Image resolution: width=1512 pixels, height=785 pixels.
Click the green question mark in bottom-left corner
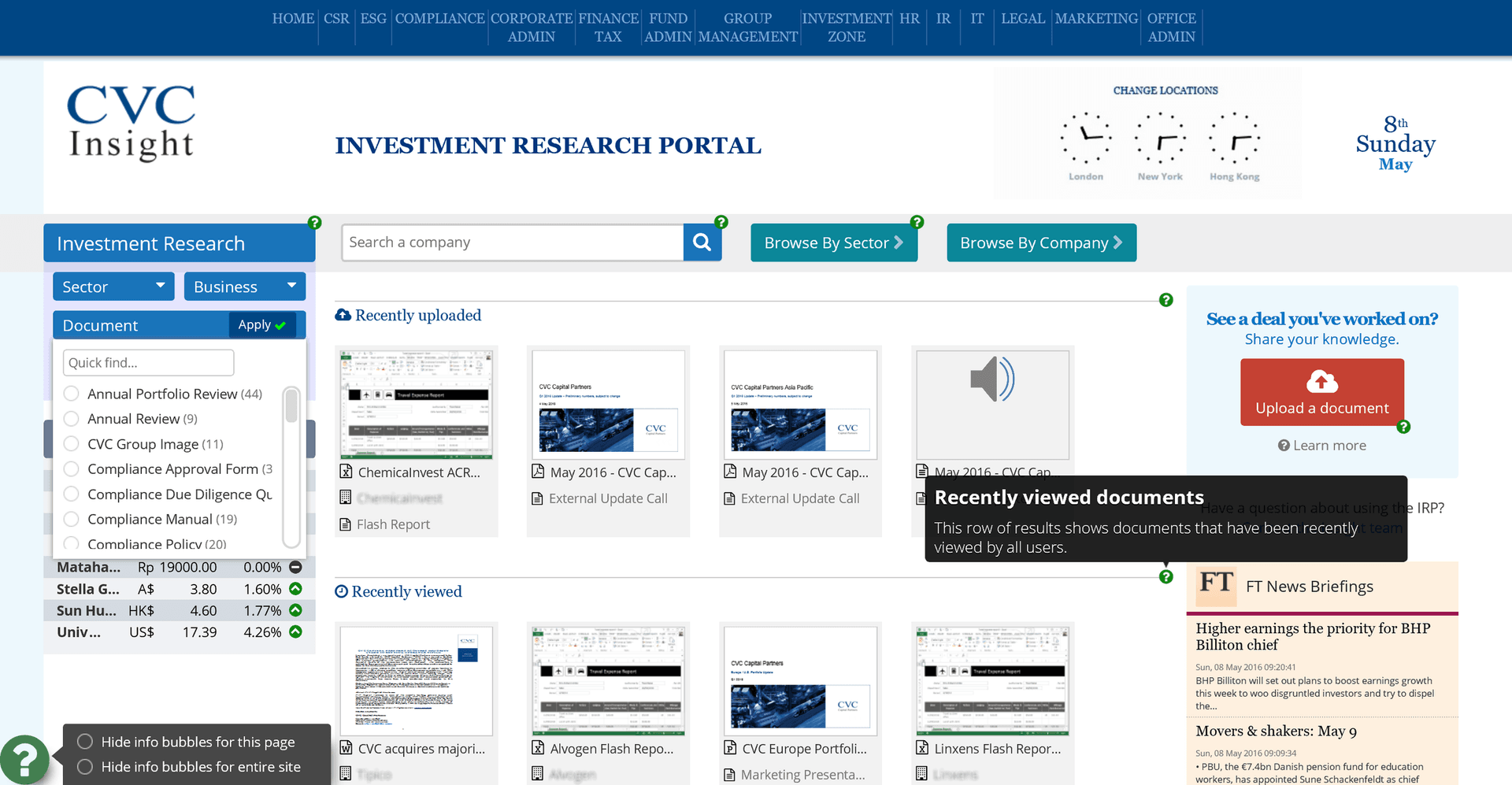click(x=24, y=758)
